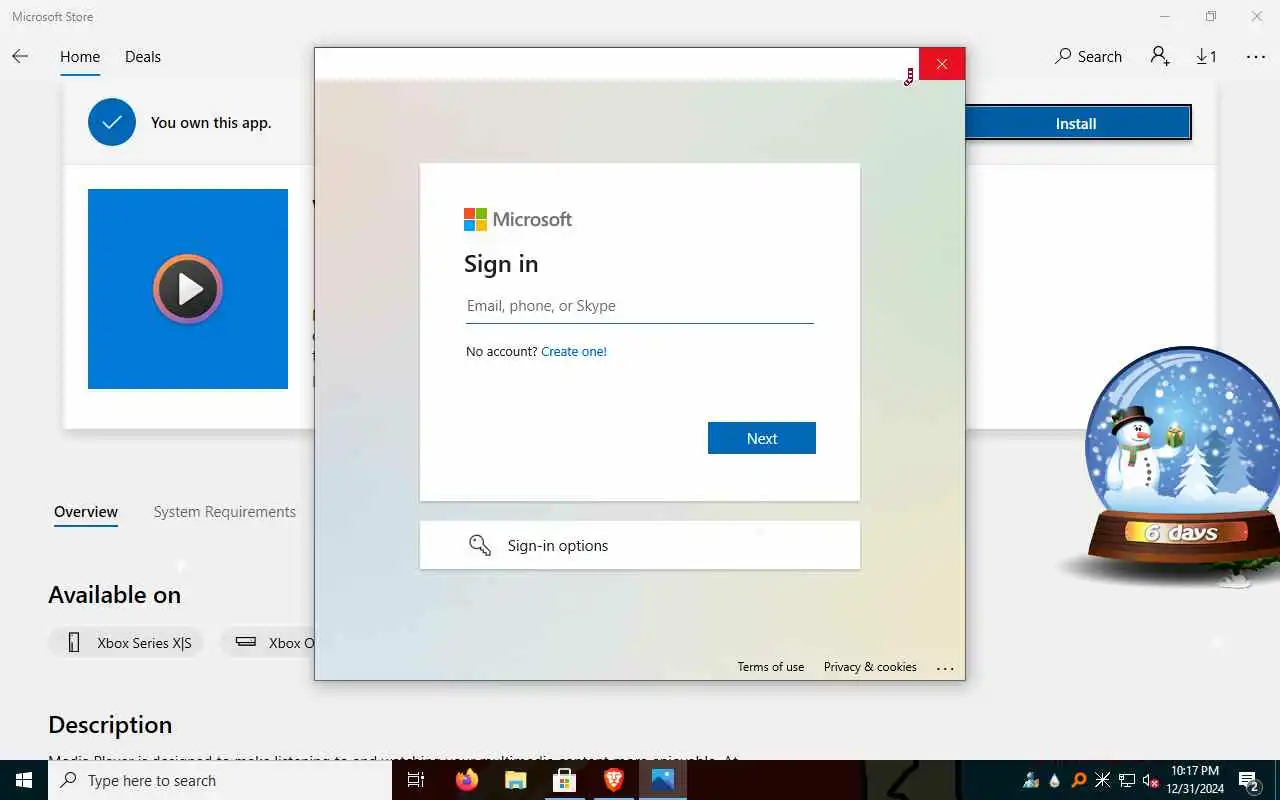Click the Next button
Screen dimensions: 1280x800
click(762, 438)
